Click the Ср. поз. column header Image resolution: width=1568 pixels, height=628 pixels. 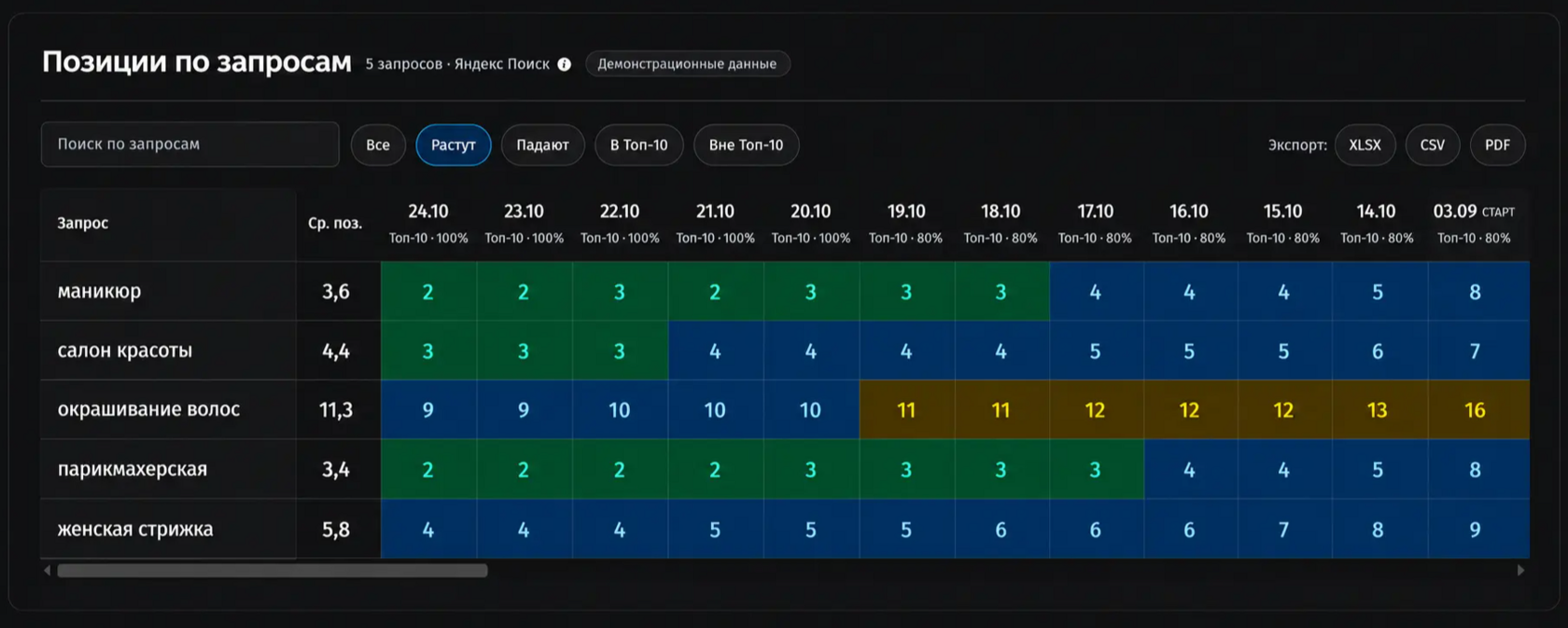[335, 223]
